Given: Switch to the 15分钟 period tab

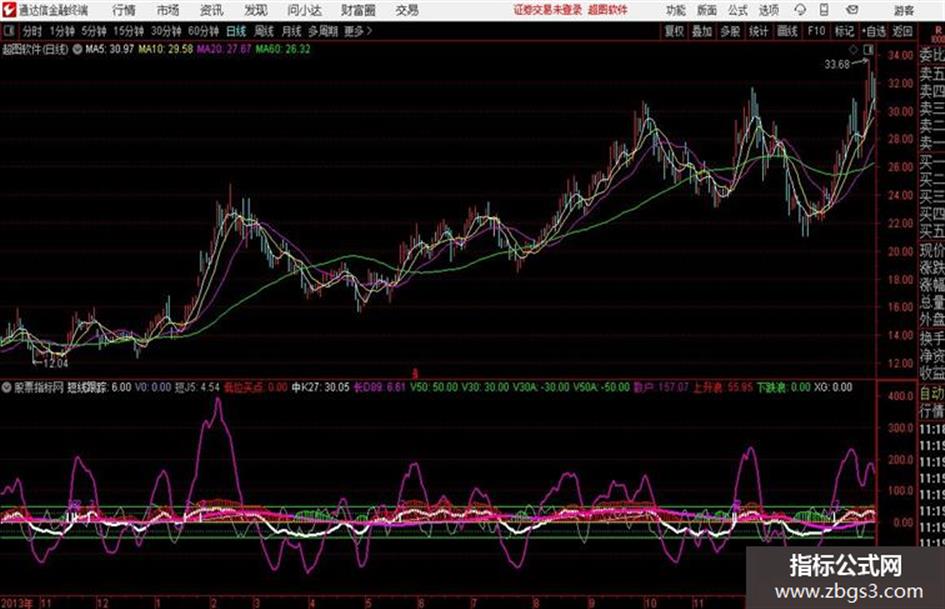Looking at the screenshot, I should coord(128,31).
